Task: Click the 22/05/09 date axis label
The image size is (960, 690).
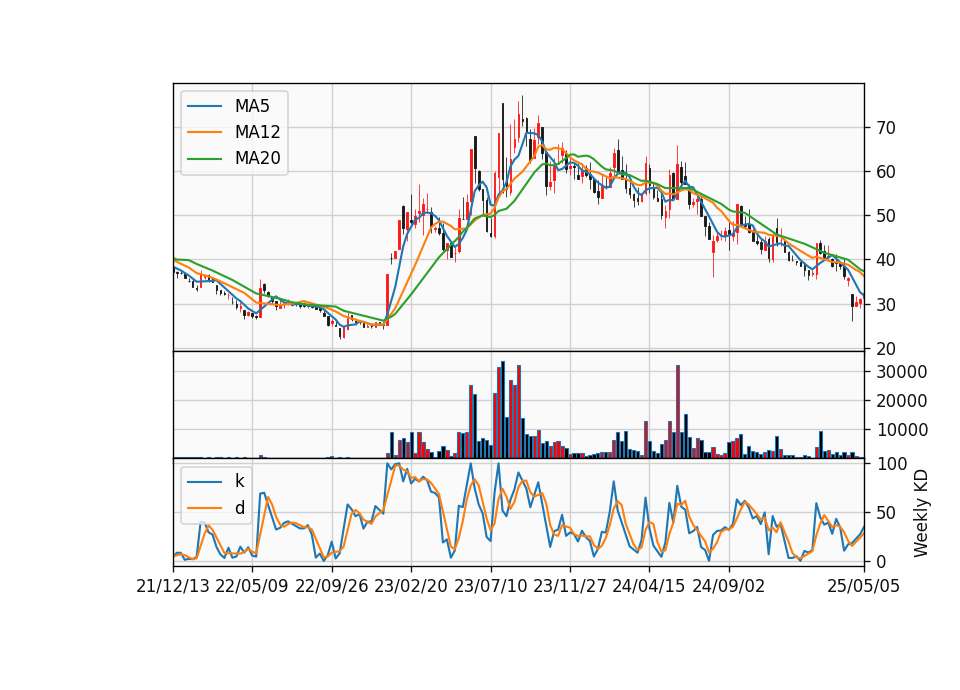Action: click(x=252, y=586)
